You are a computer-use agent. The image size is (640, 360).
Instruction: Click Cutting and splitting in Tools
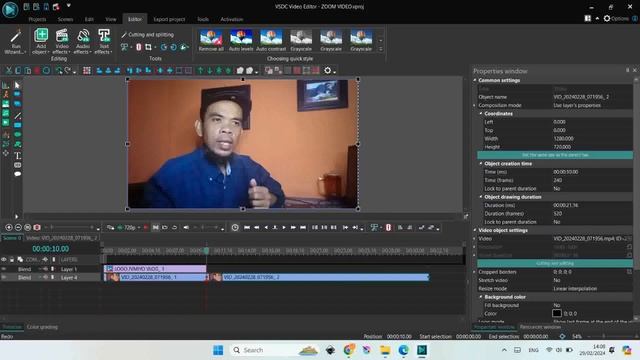tap(147, 35)
